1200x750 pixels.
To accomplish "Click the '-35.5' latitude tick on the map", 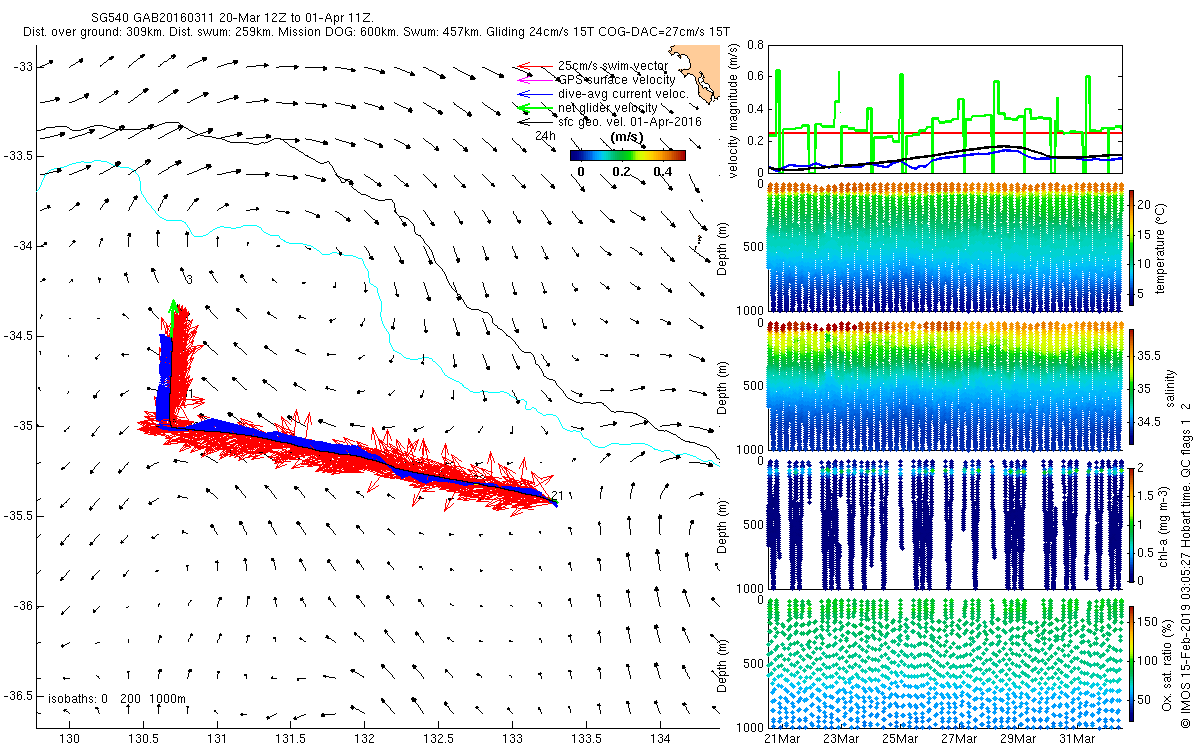I will [x=19, y=516].
